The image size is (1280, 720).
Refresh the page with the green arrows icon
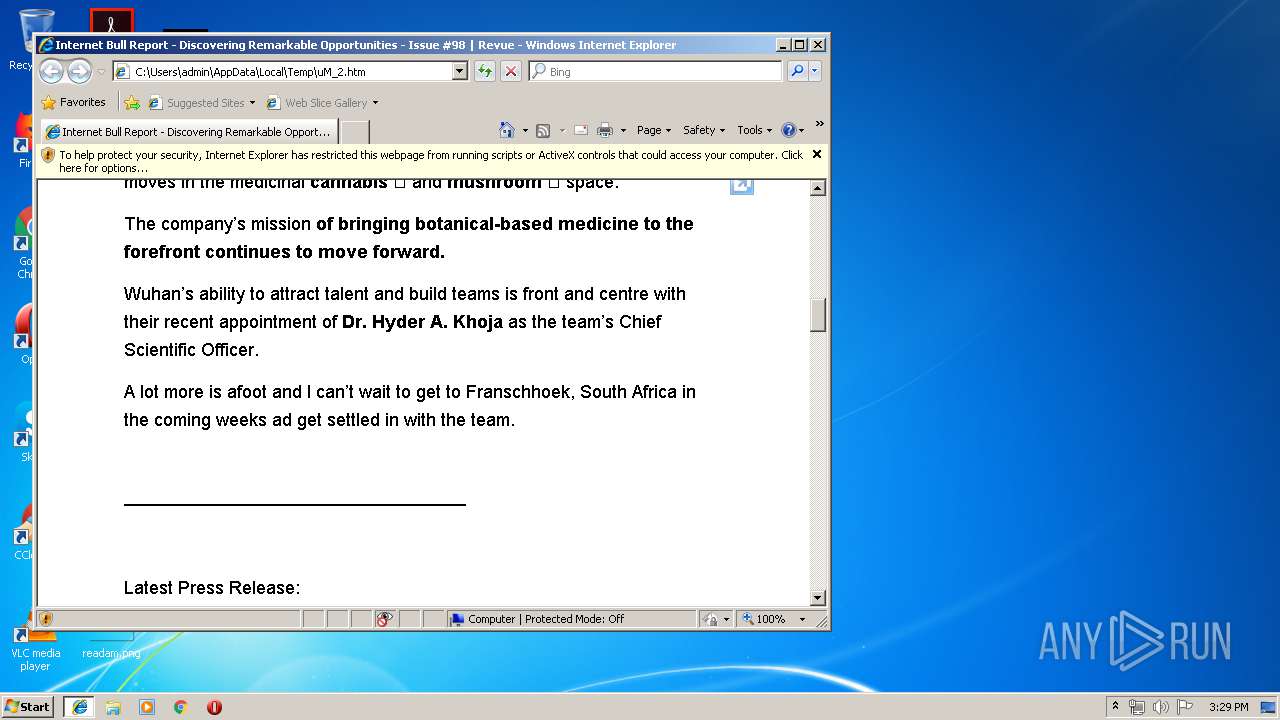485,71
